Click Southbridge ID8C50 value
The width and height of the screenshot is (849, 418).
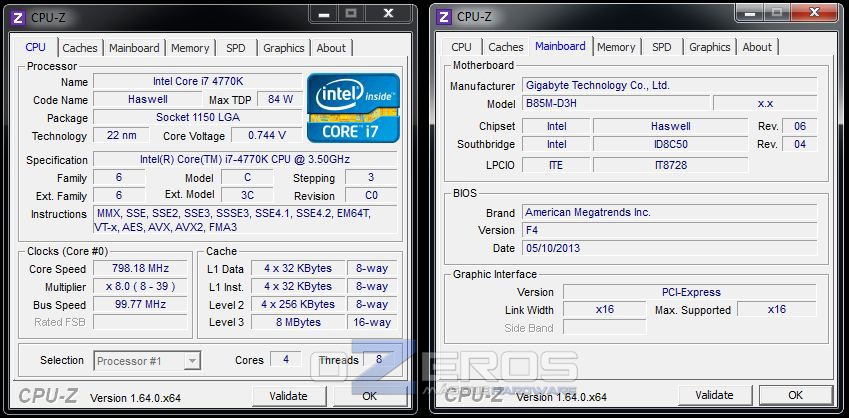point(670,144)
